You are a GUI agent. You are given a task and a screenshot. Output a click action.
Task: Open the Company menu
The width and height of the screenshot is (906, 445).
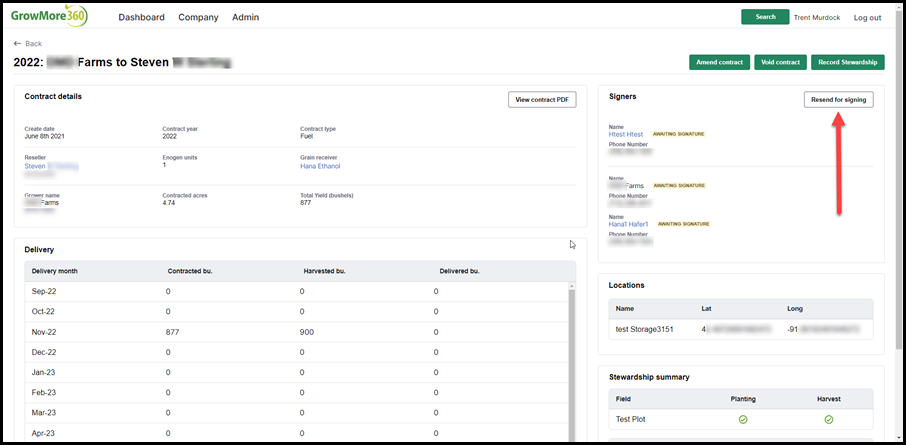pos(198,17)
